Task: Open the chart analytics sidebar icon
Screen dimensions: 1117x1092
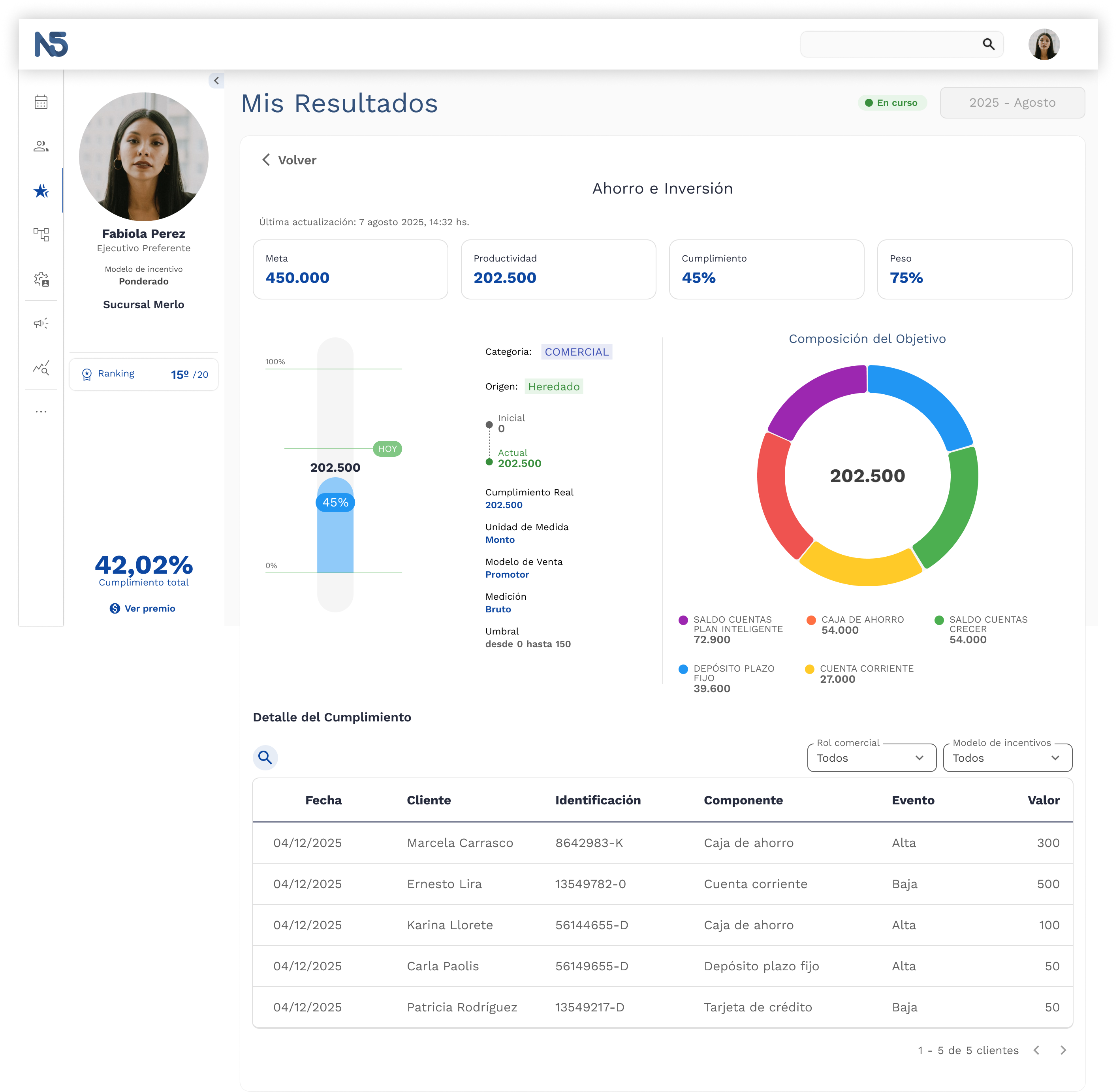Action: pos(41,368)
